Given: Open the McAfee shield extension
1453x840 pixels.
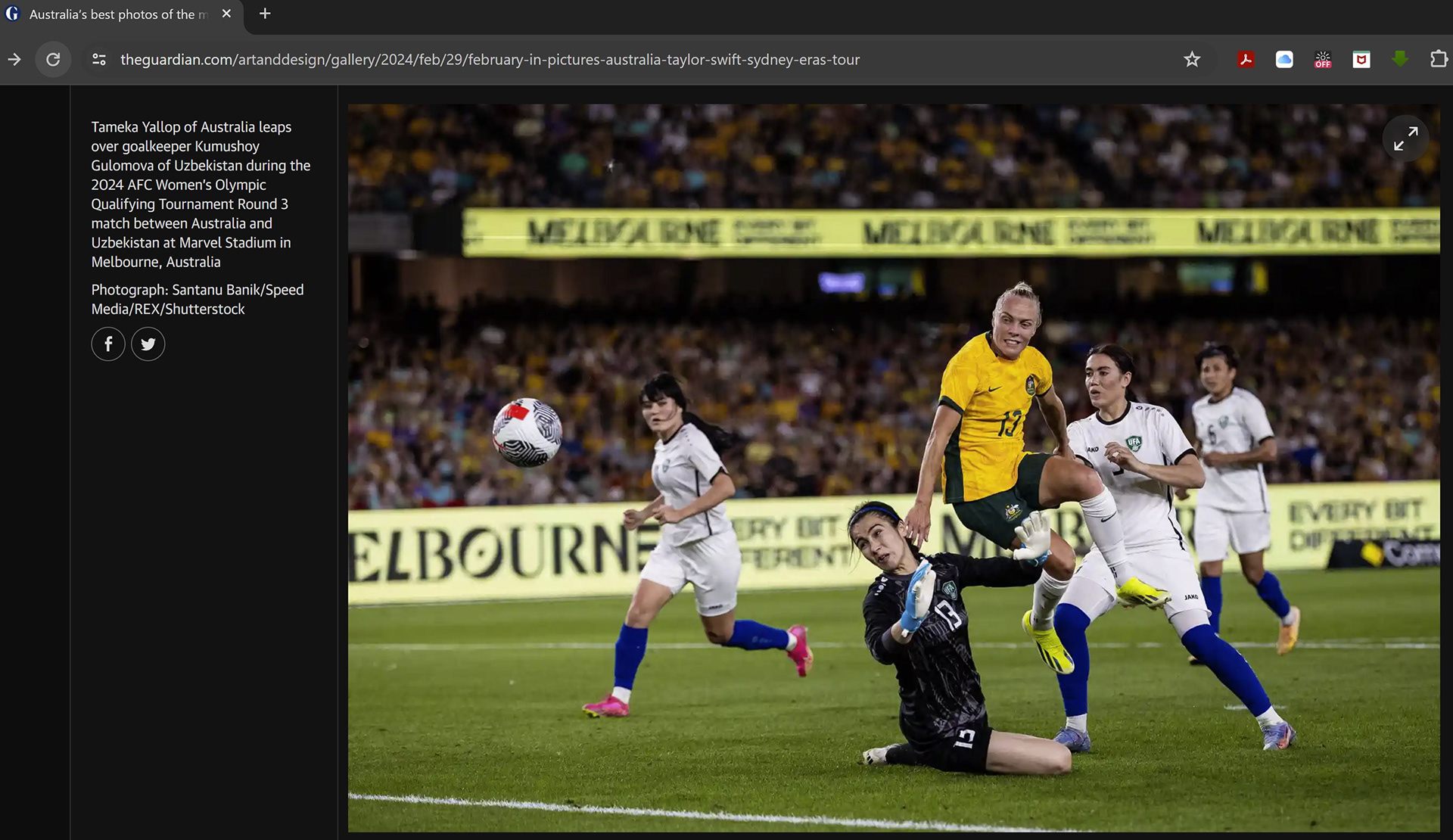Looking at the screenshot, I should point(1361,59).
